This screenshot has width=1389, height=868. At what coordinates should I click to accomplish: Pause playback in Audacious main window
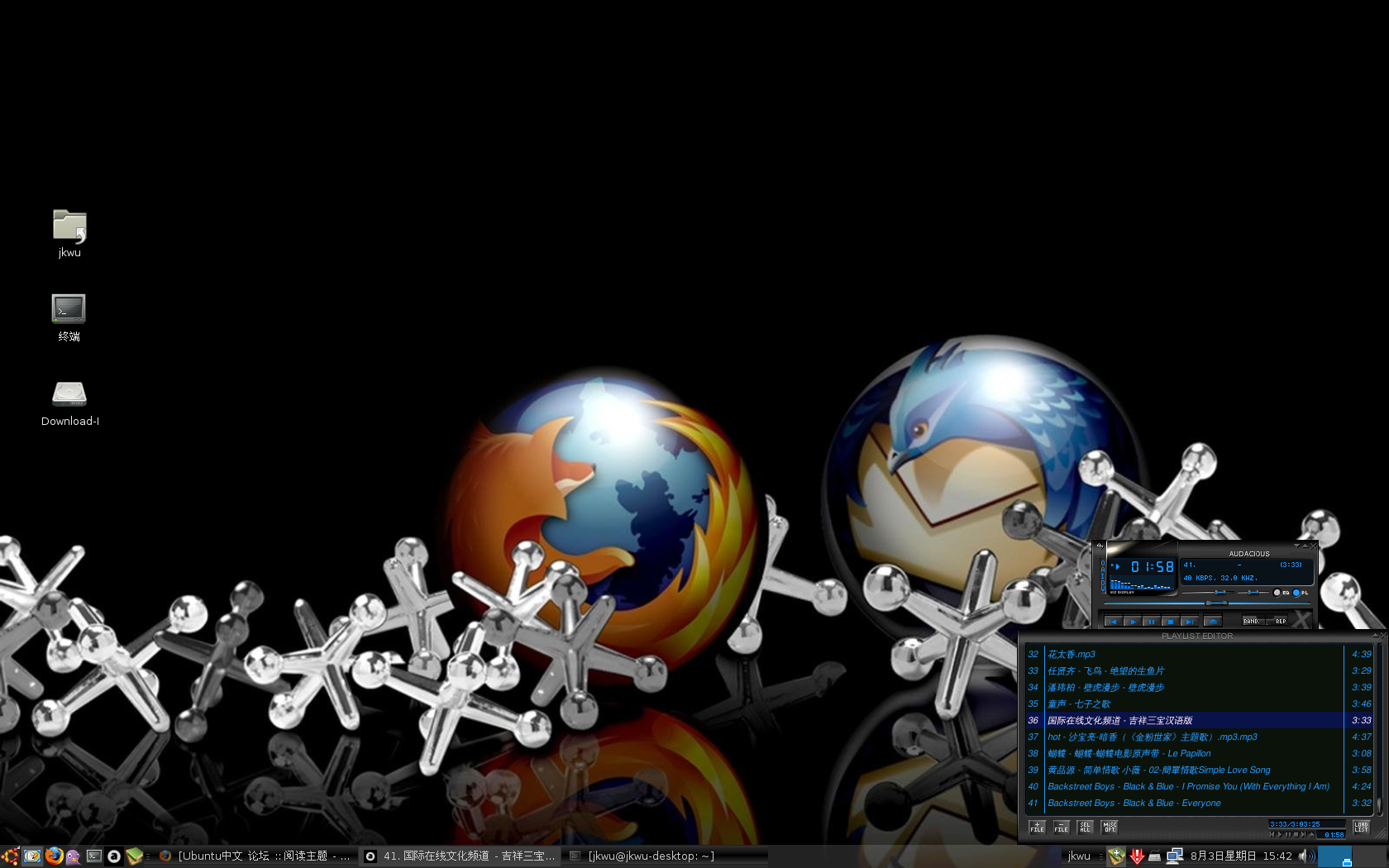(x=1152, y=622)
